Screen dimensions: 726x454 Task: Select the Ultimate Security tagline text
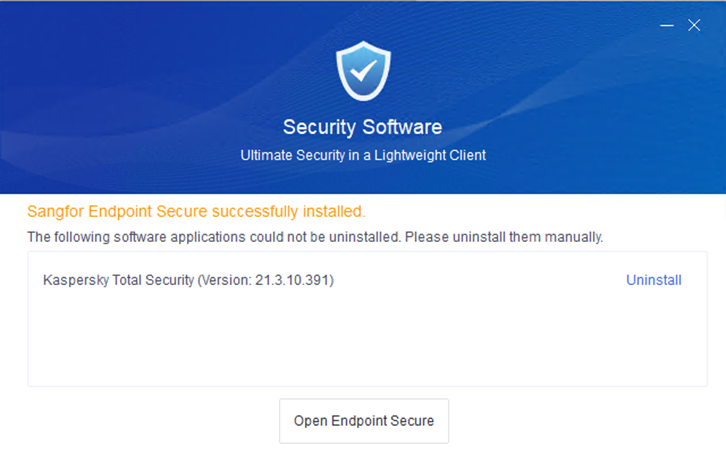(362, 156)
